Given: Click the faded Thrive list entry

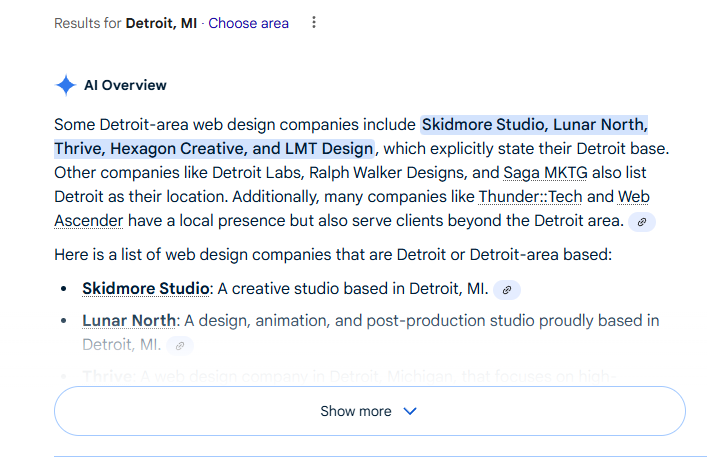Looking at the screenshot, I should (x=108, y=375).
